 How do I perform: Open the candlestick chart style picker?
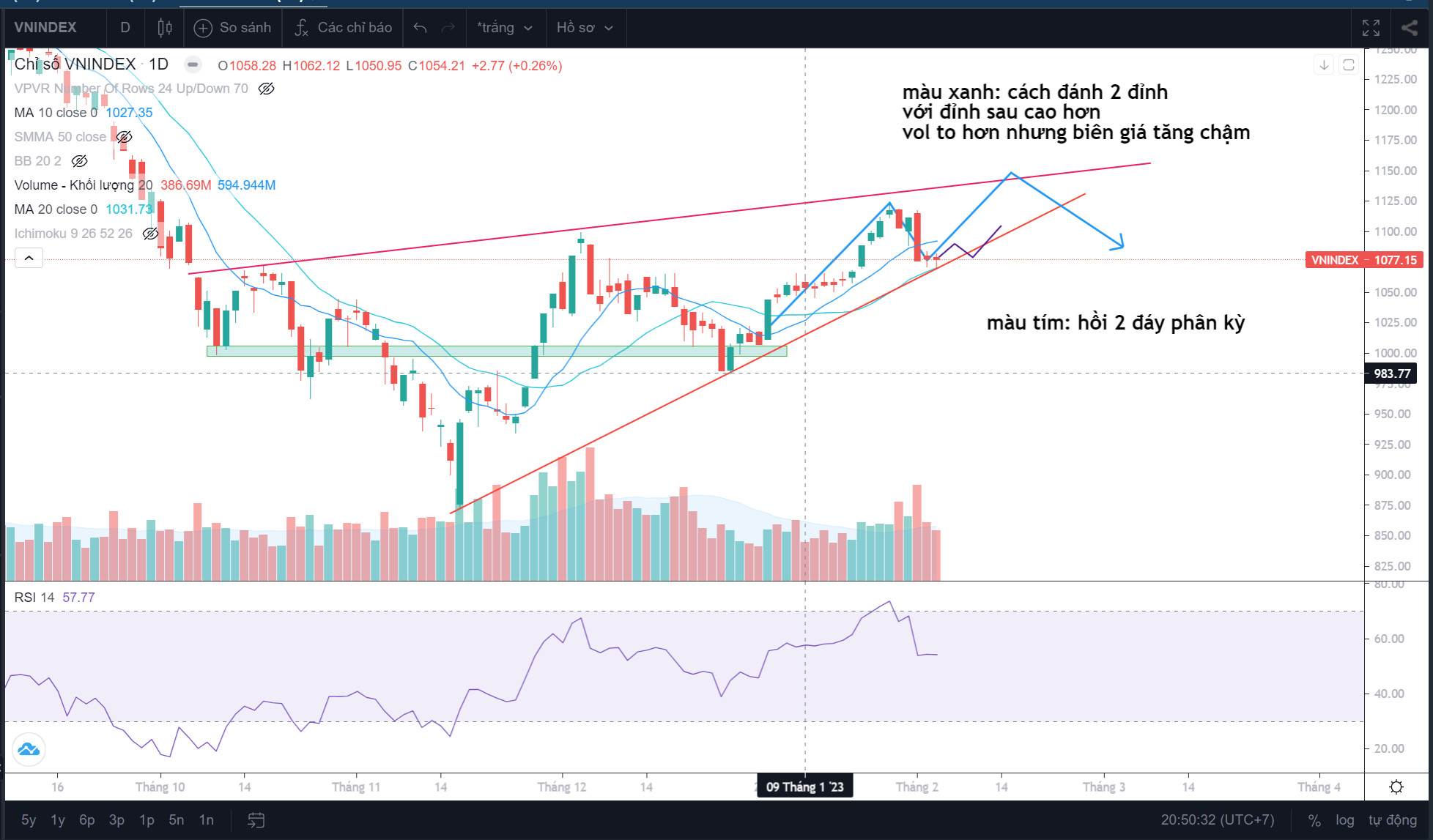(x=165, y=28)
